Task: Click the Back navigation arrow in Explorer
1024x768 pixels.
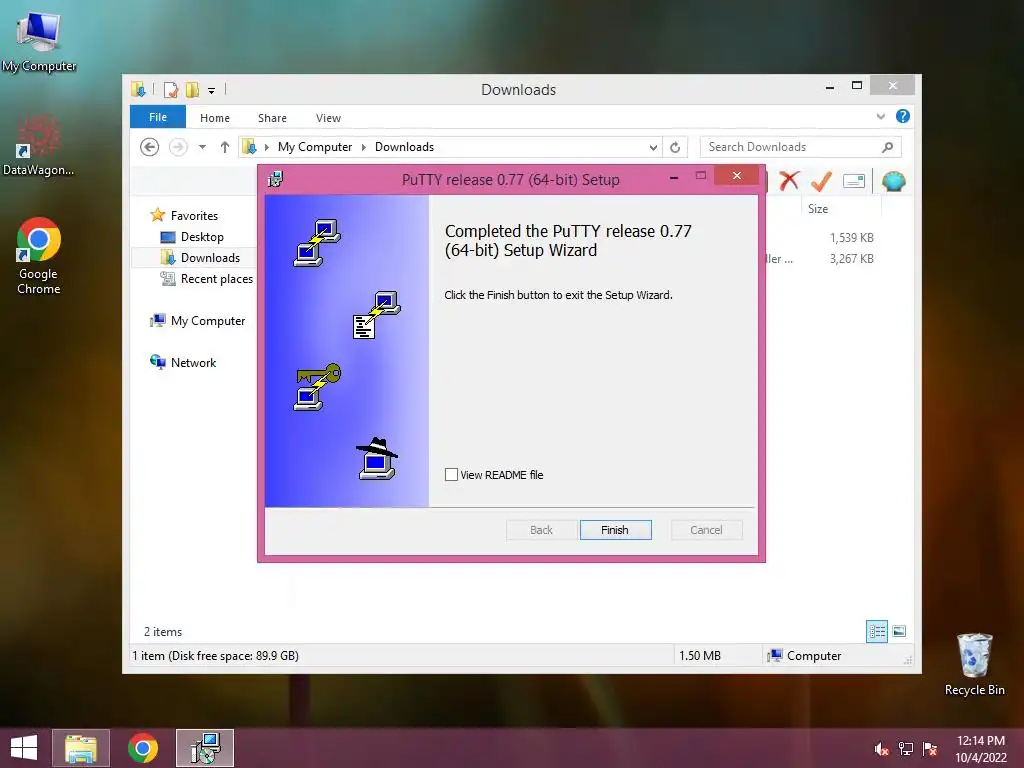Action: 150,147
